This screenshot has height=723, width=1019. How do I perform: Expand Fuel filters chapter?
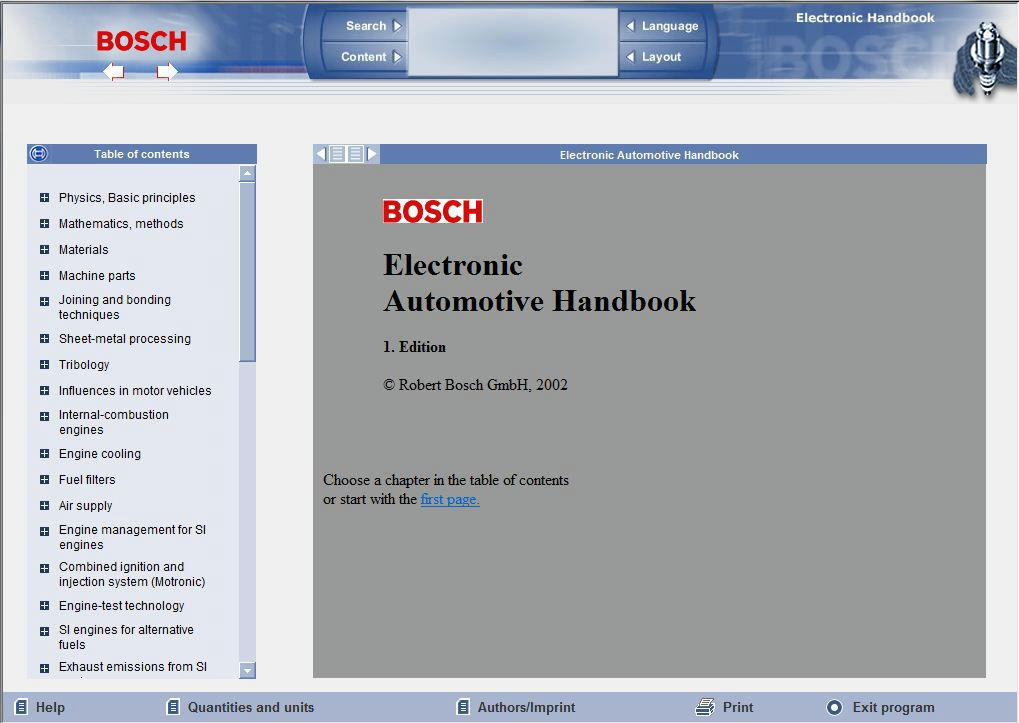pos(44,479)
